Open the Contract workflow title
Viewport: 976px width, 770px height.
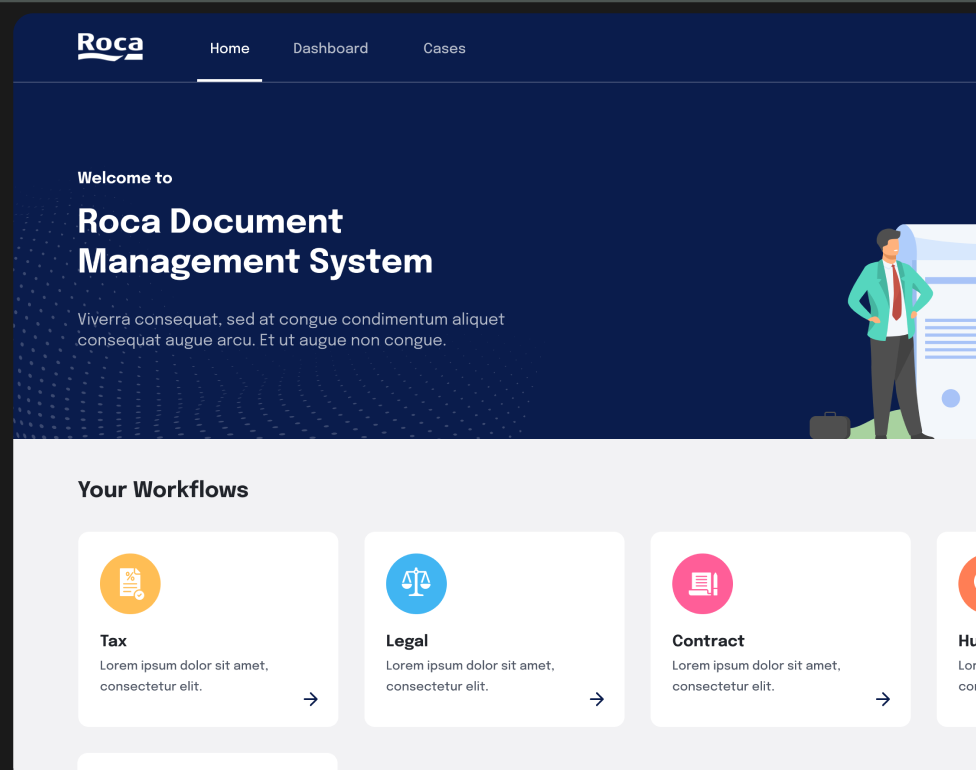708,641
